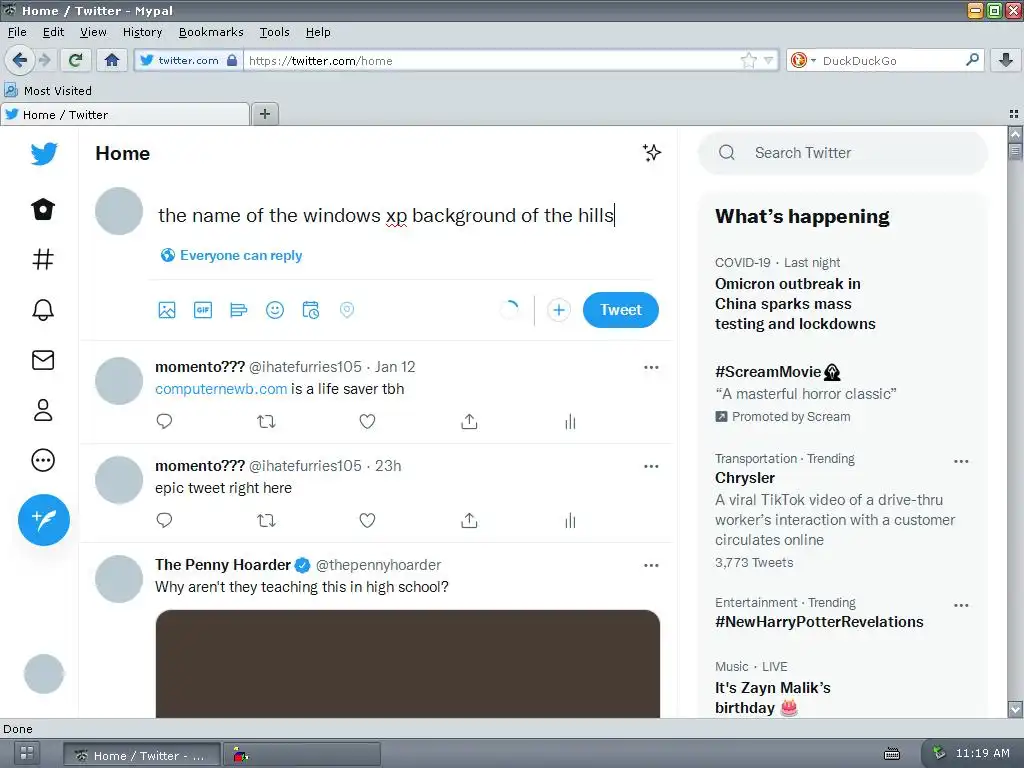Open Home via sidebar house icon
The image size is (1024, 768).
click(x=43, y=209)
